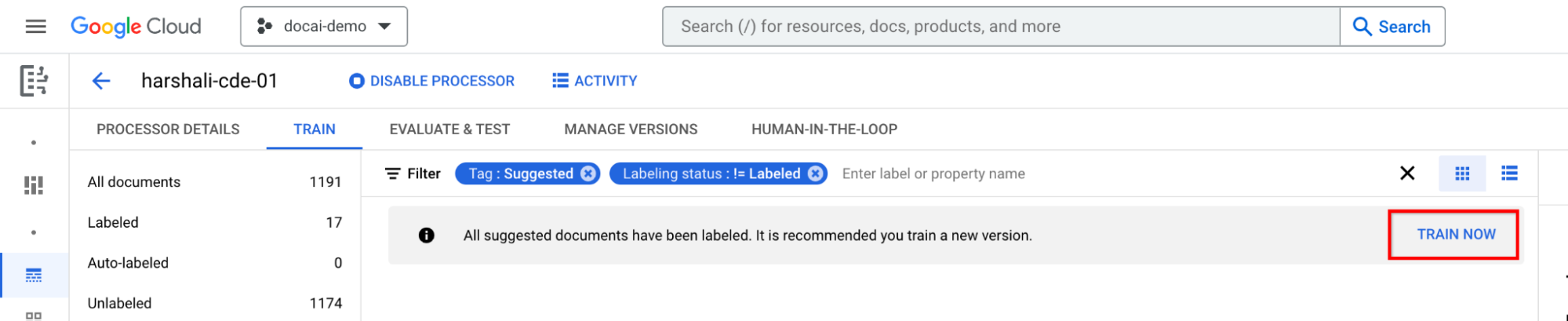
Task: Click the Google Cloud logo
Action: click(136, 27)
